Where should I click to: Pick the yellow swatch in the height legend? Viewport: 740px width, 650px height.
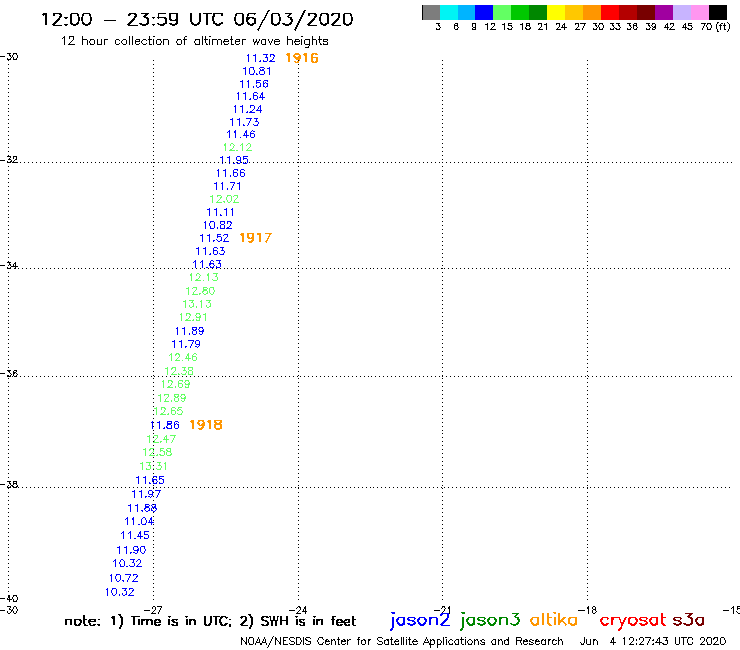(556, 12)
